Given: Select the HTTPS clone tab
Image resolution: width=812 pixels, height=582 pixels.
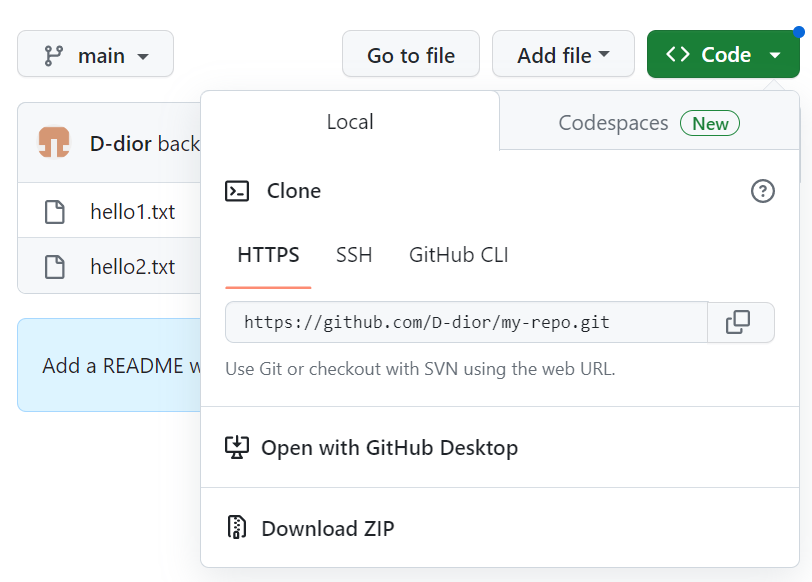Looking at the screenshot, I should click(268, 255).
